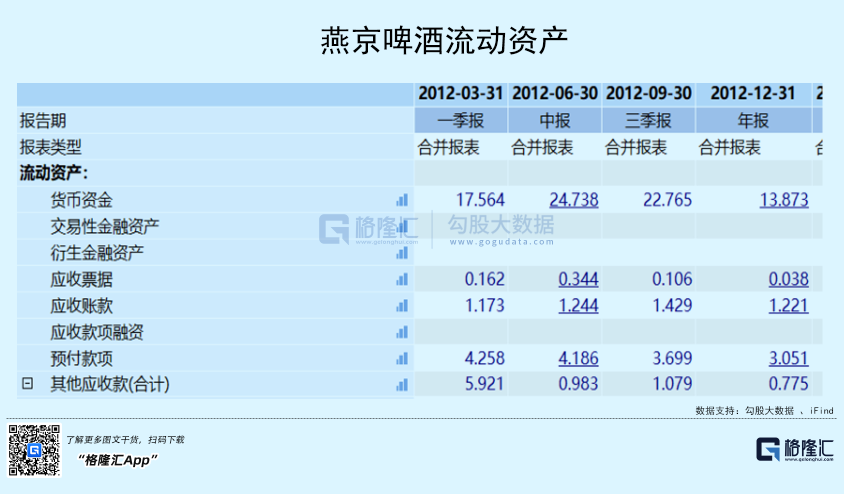Select the 2012-06-30 column header
The height and width of the screenshot is (494, 844).
555,94
